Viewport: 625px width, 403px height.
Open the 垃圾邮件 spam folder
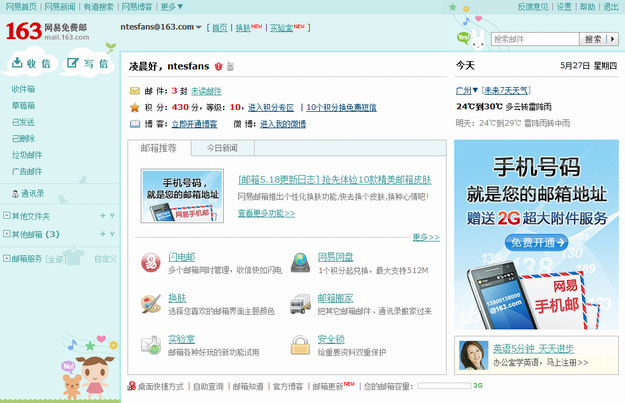pos(27,155)
